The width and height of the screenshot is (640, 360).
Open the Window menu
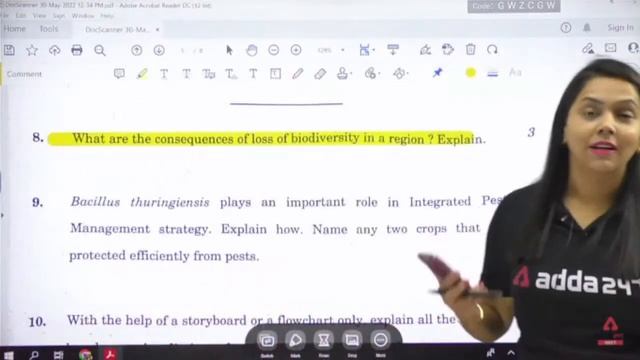pos(83,16)
